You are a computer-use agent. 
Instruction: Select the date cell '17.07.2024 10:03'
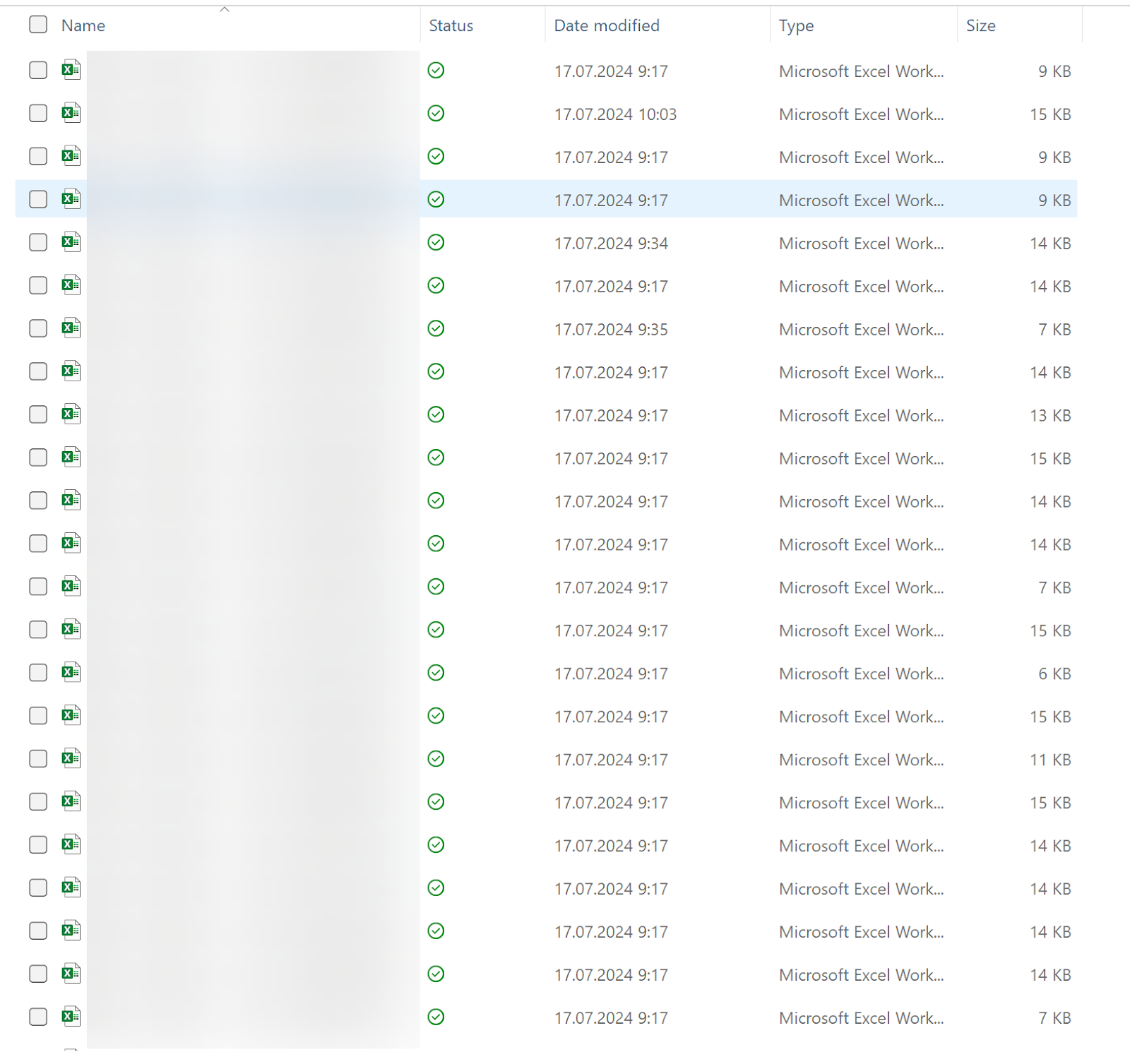615,114
